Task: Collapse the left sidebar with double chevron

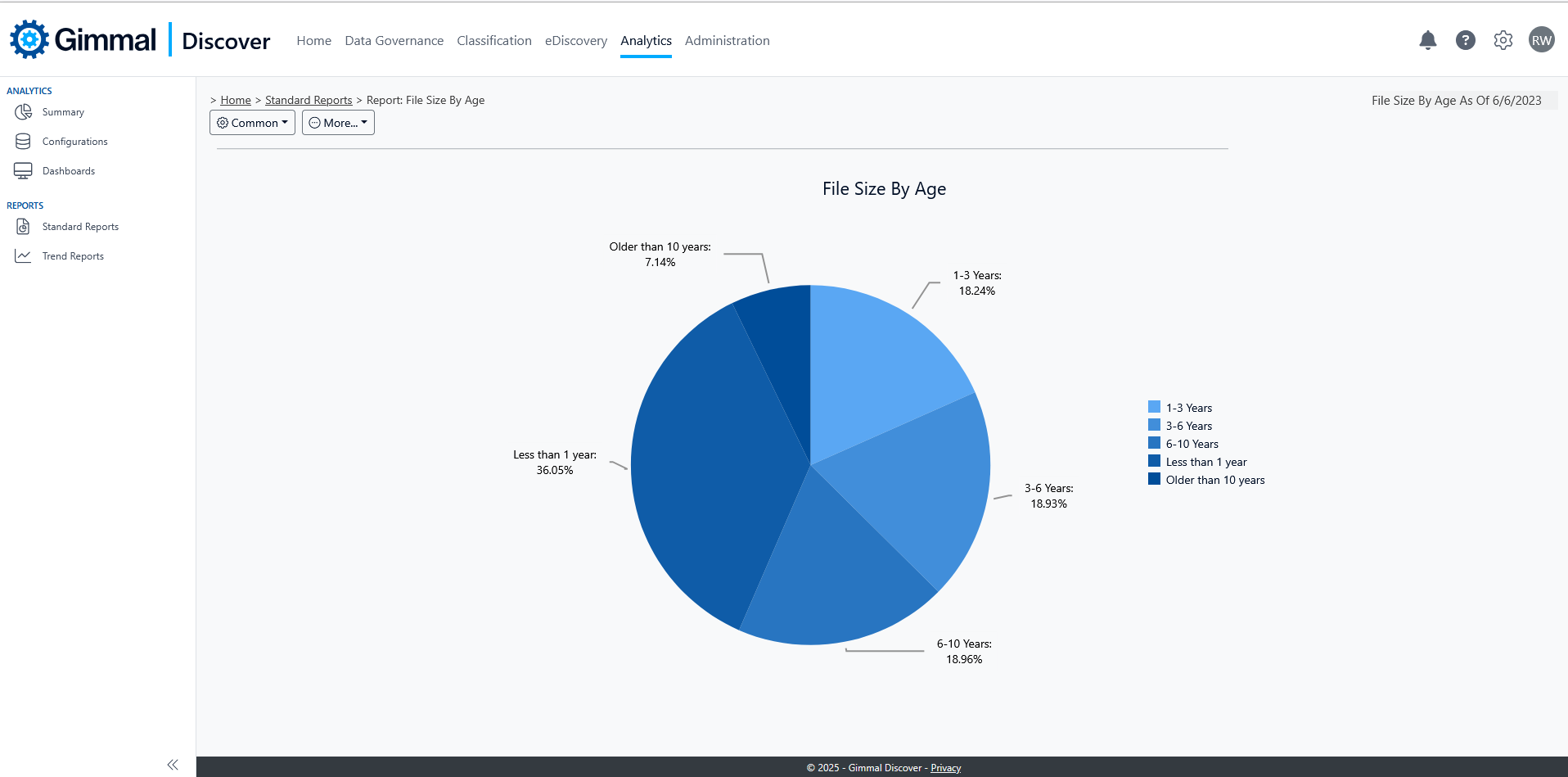Action: (173, 765)
